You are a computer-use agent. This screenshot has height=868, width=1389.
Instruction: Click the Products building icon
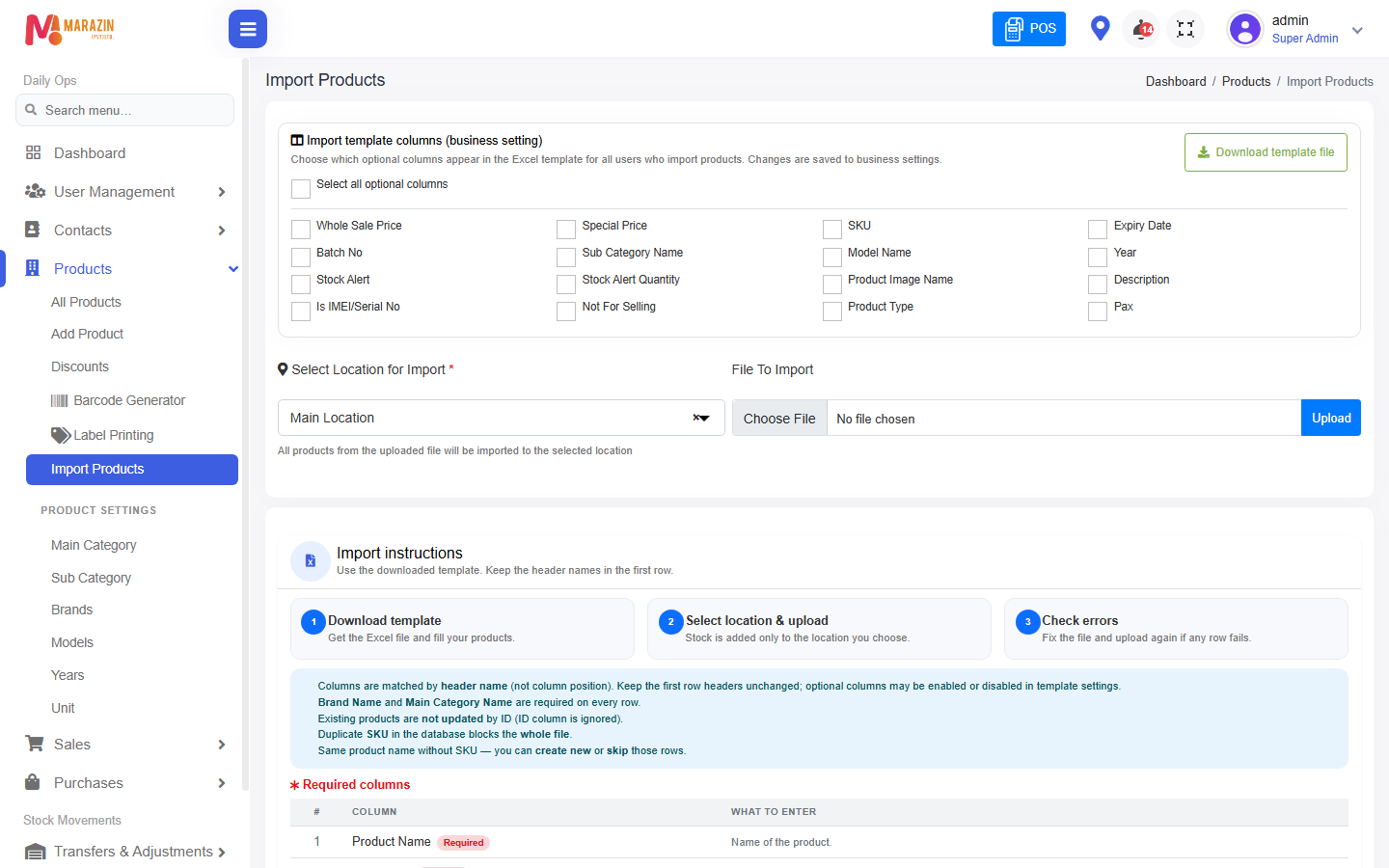[33, 268]
